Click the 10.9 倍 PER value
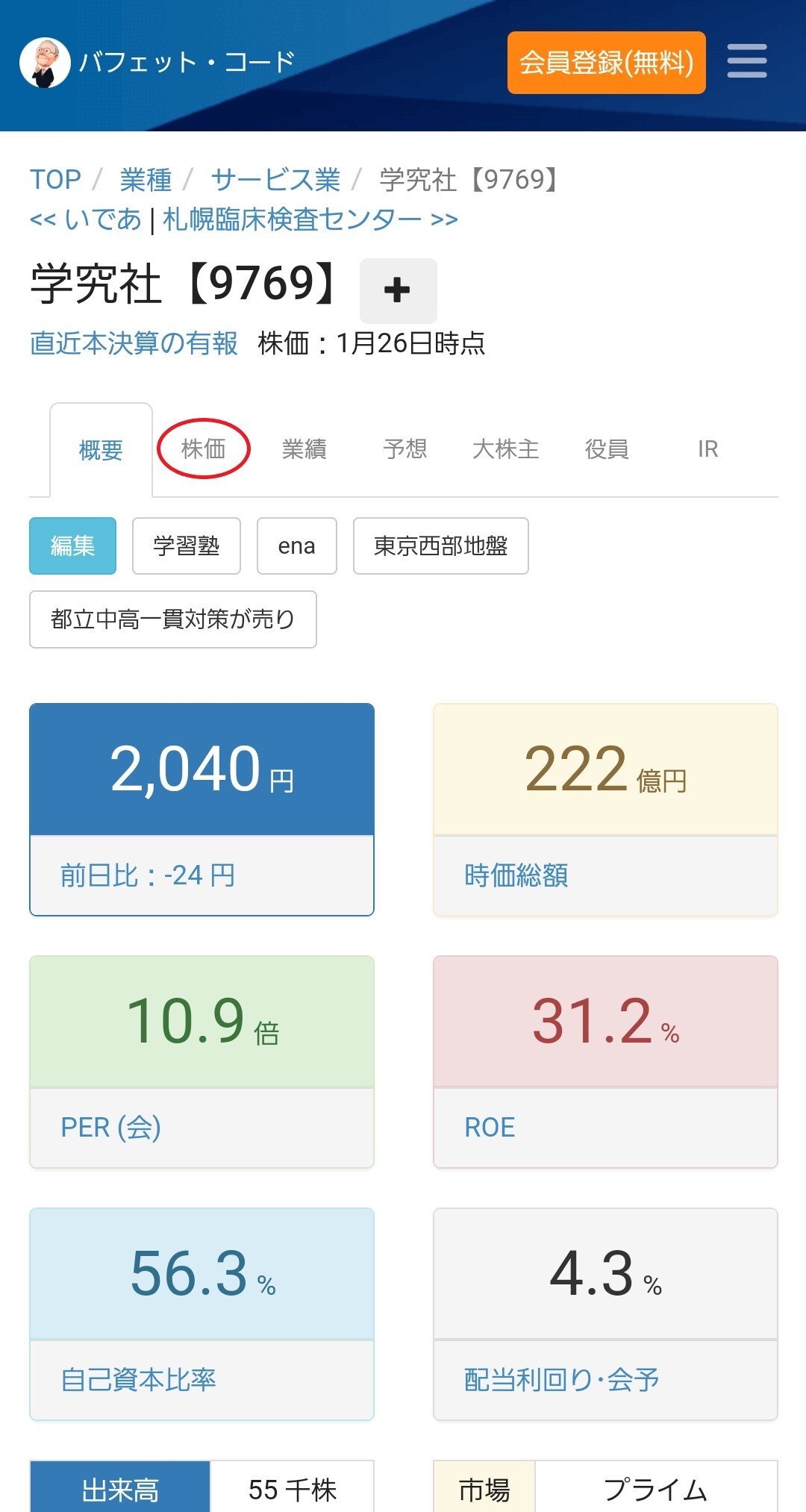The width and height of the screenshot is (806, 1512). coord(201,1022)
